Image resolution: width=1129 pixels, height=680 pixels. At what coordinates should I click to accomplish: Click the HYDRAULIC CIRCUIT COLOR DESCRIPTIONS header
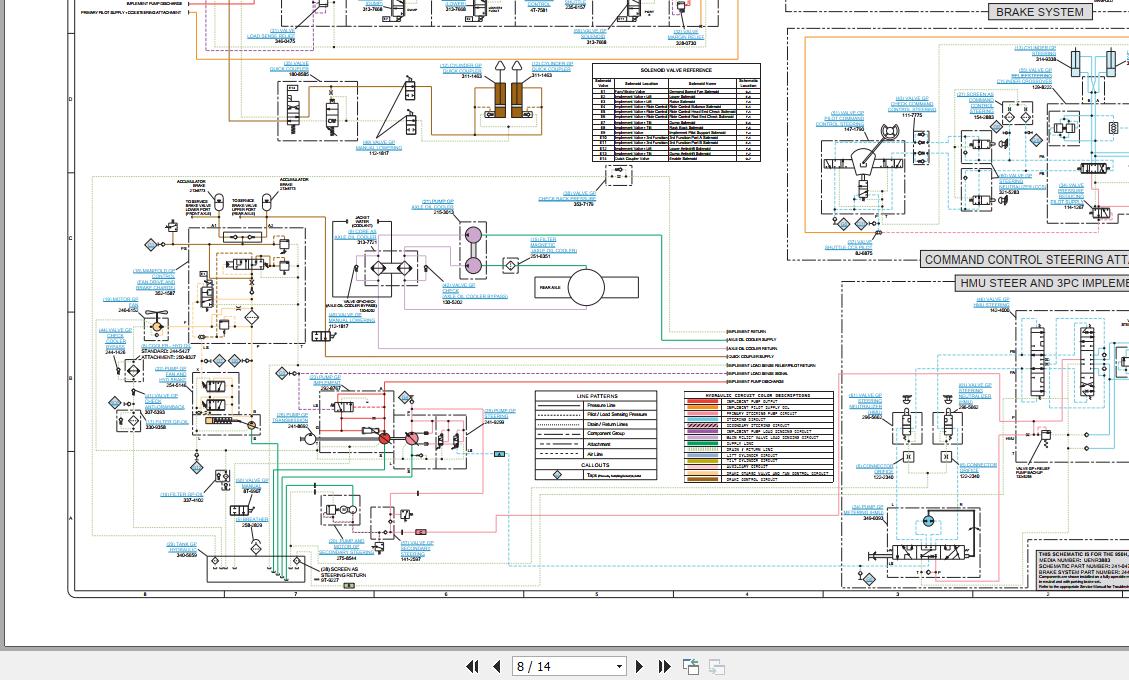[758, 394]
